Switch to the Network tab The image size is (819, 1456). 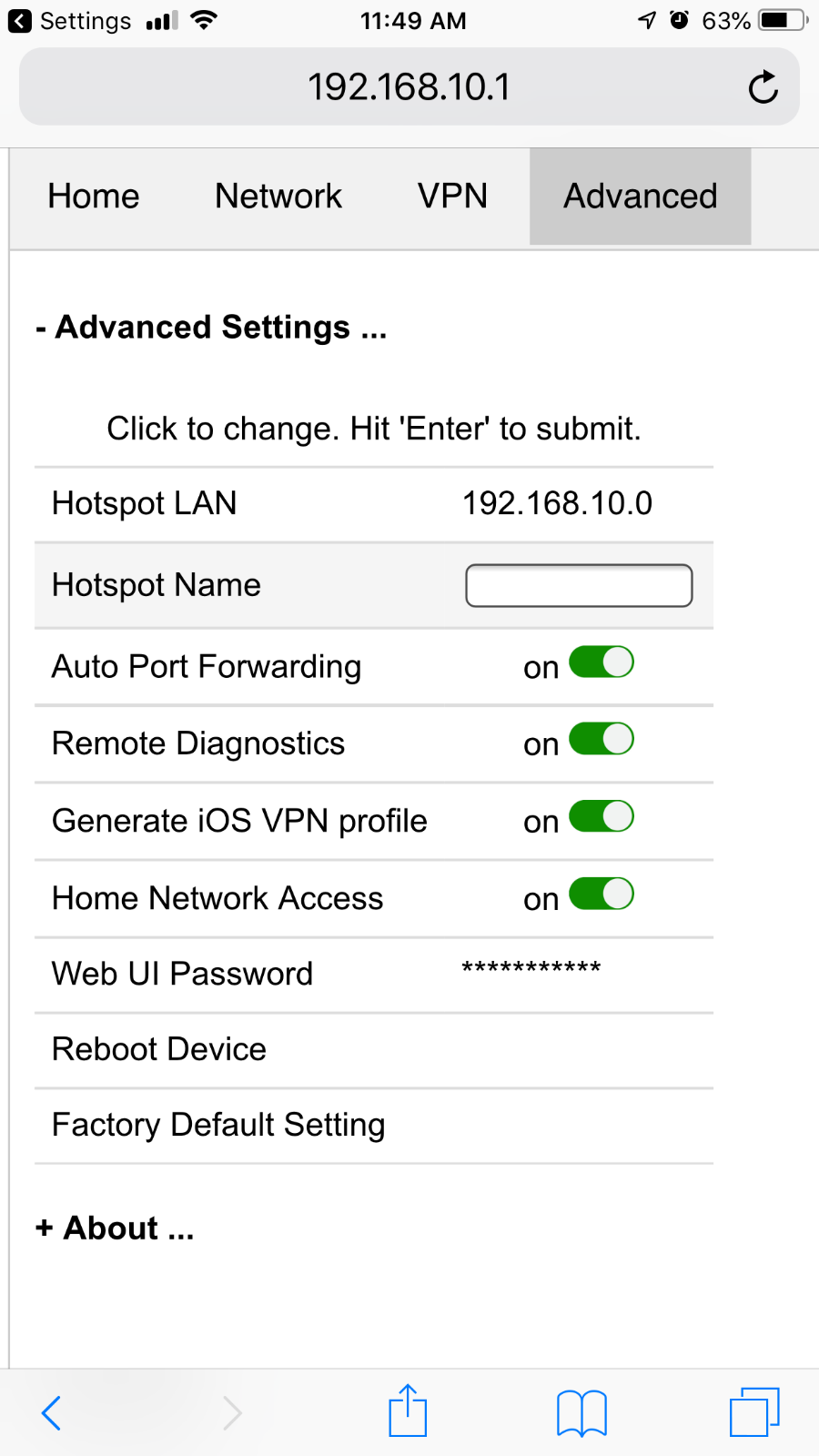coord(278,197)
